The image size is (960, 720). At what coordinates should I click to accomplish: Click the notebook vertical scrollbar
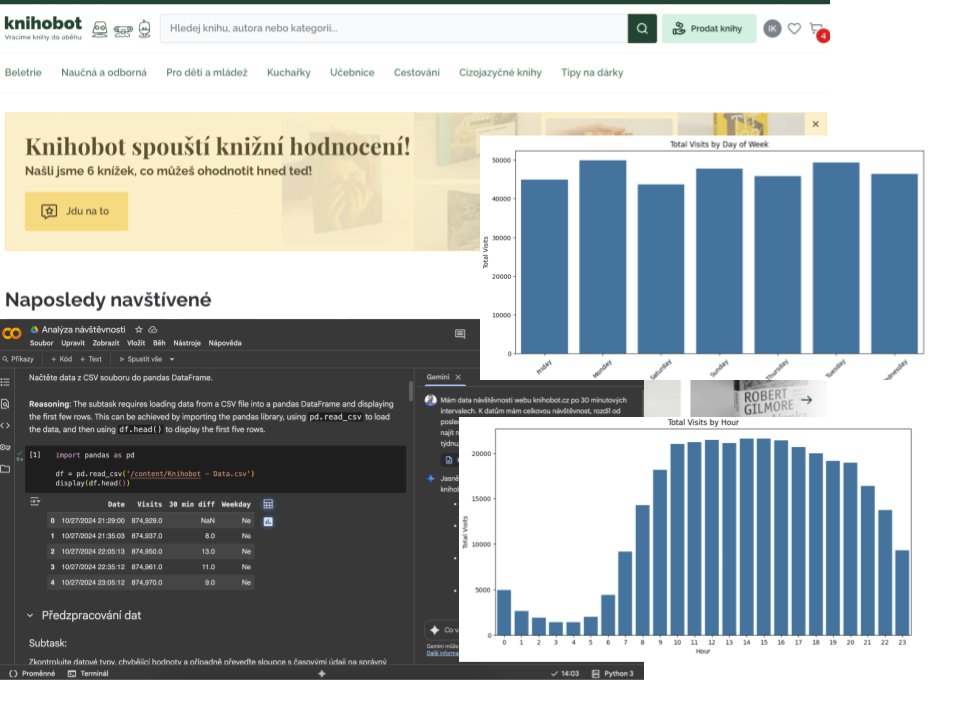(x=410, y=392)
